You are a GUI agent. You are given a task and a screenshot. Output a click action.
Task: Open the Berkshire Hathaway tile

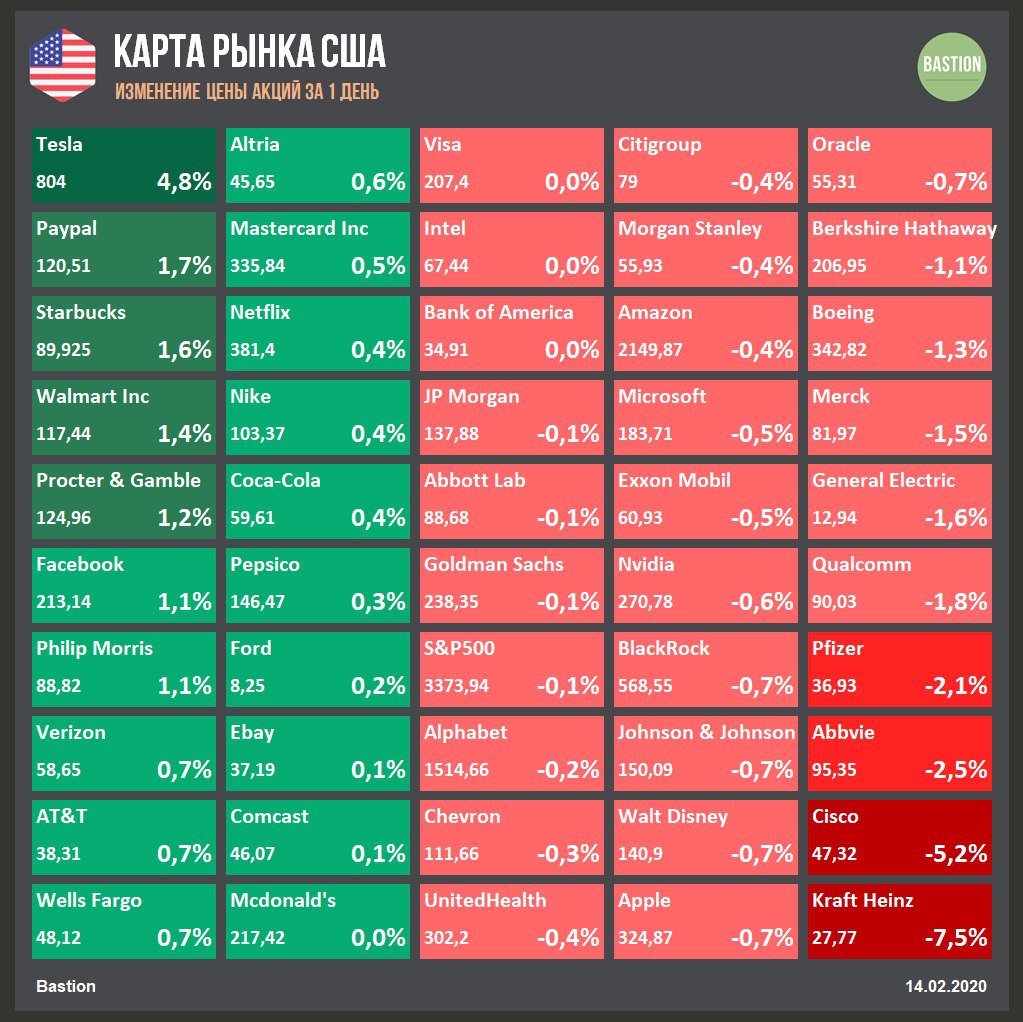900,249
